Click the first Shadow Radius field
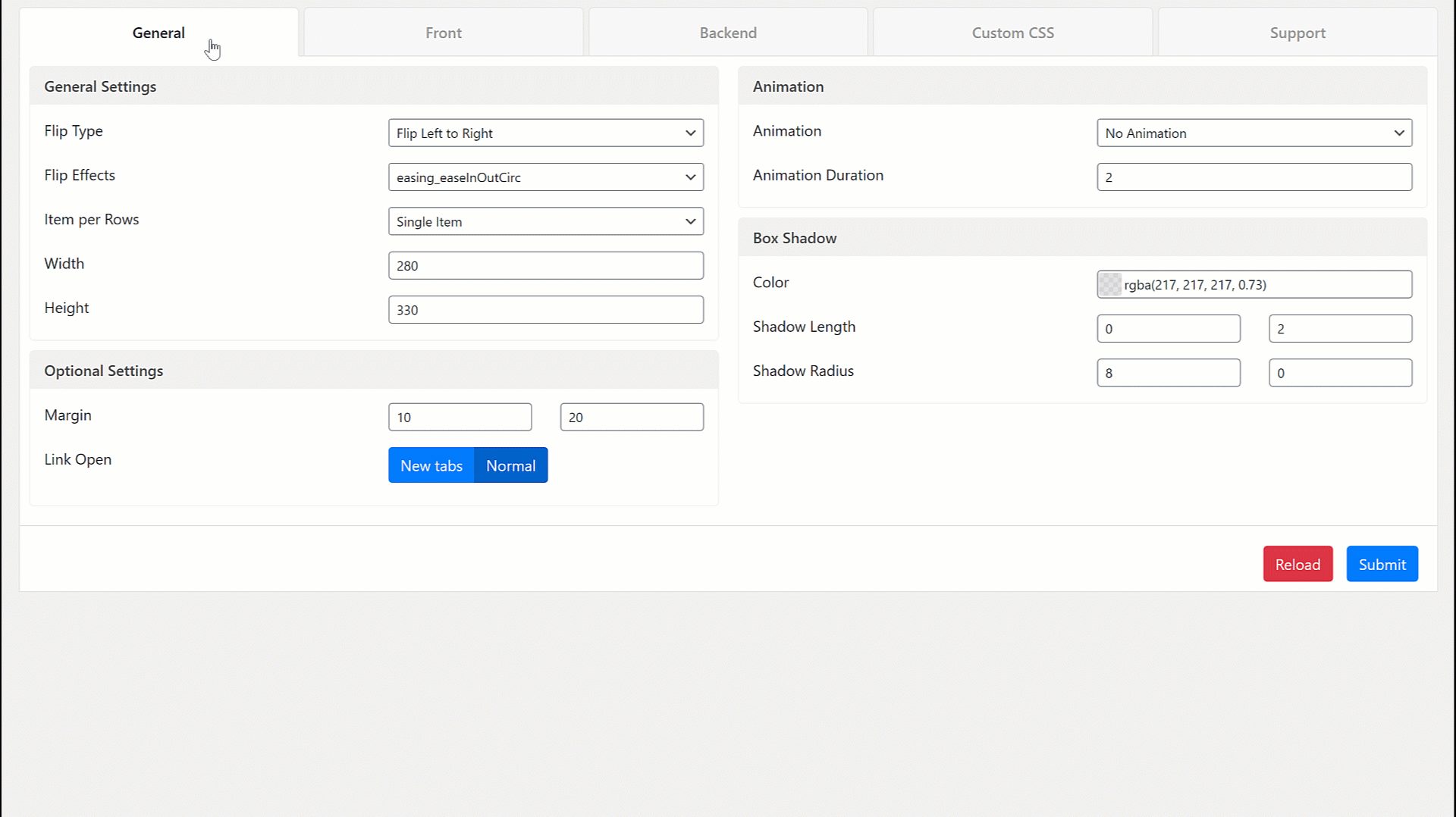 pyautogui.click(x=1169, y=373)
